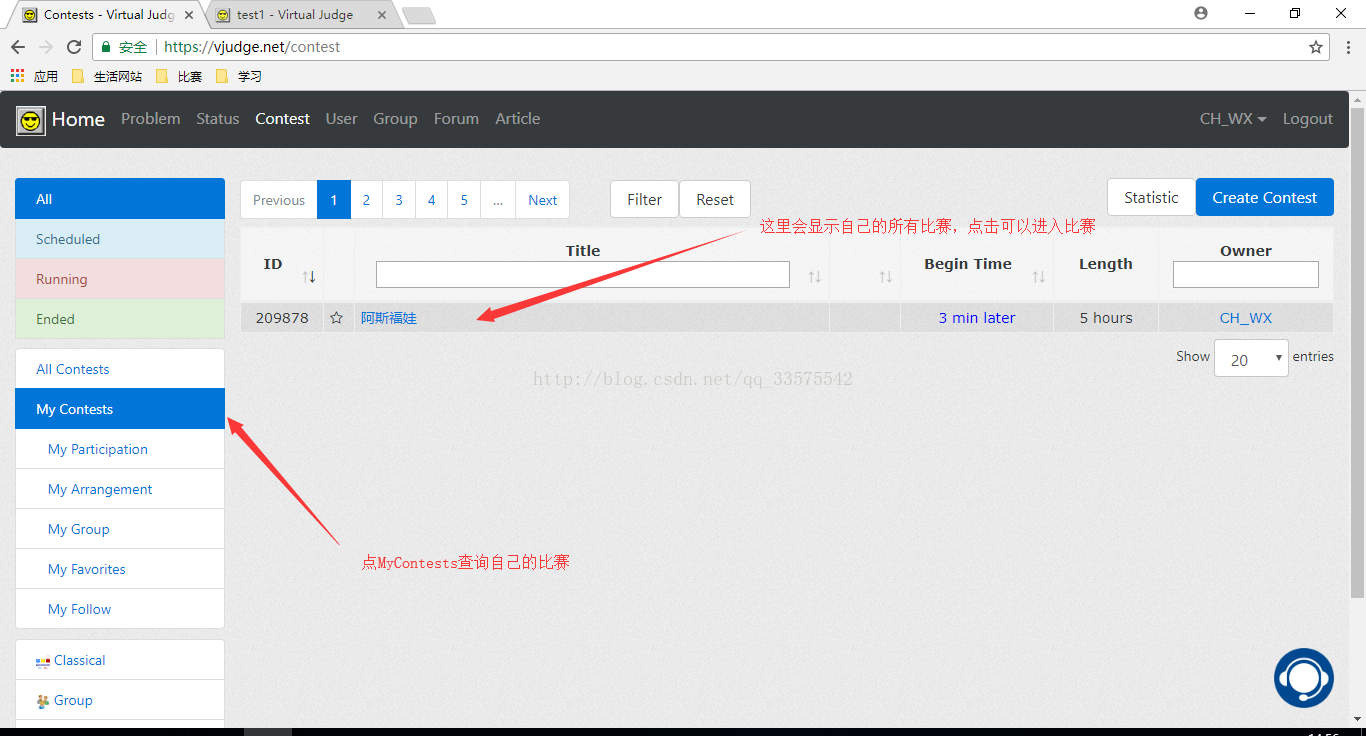This screenshot has width=1366, height=736.
Task: Open the 比赛 bookmarks folder
Action: (179, 76)
